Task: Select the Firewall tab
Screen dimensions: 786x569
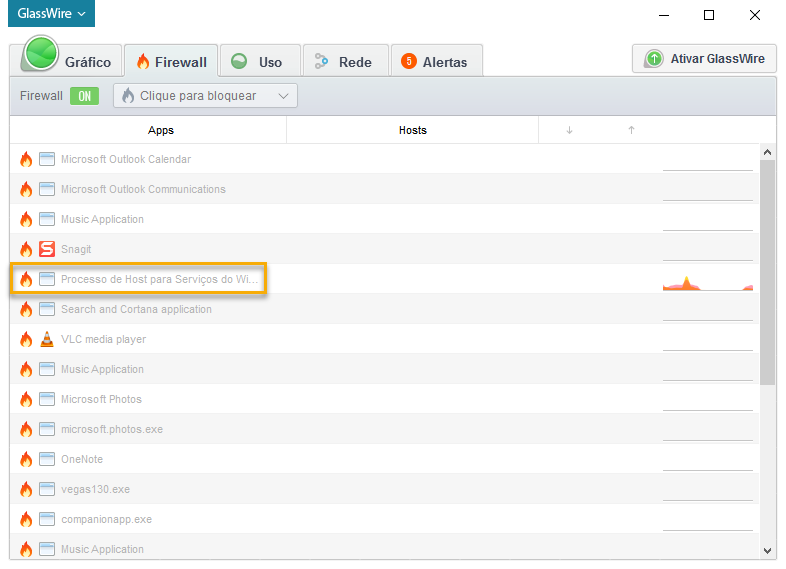Action: [x=171, y=61]
